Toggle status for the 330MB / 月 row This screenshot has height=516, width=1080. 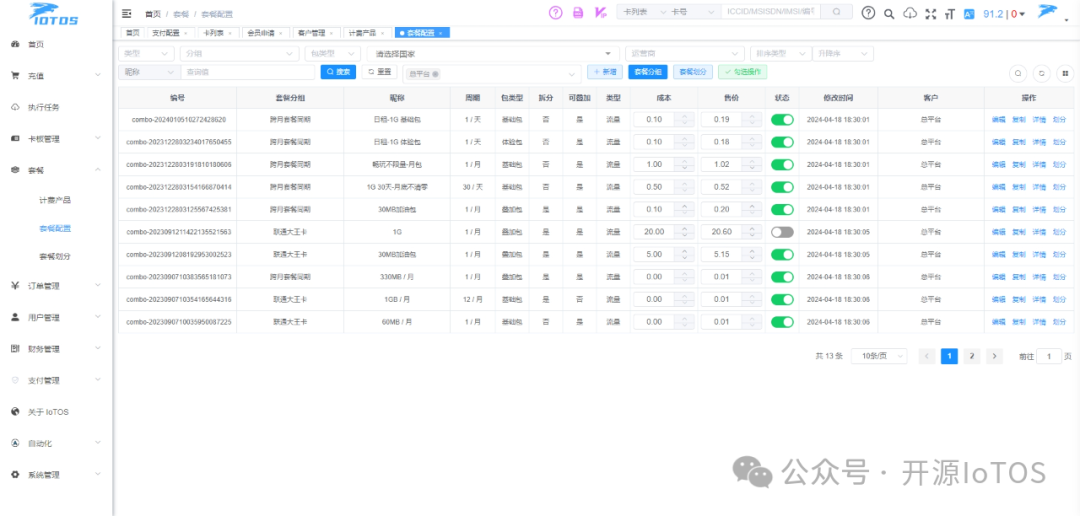782,277
